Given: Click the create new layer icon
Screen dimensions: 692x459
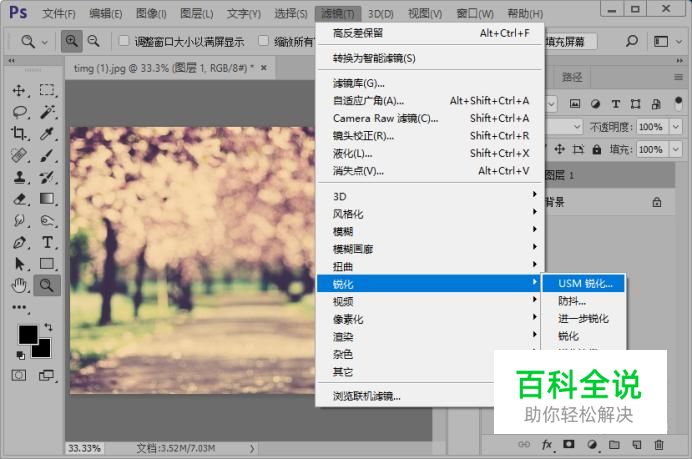Looking at the screenshot, I should (x=636, y=444).
